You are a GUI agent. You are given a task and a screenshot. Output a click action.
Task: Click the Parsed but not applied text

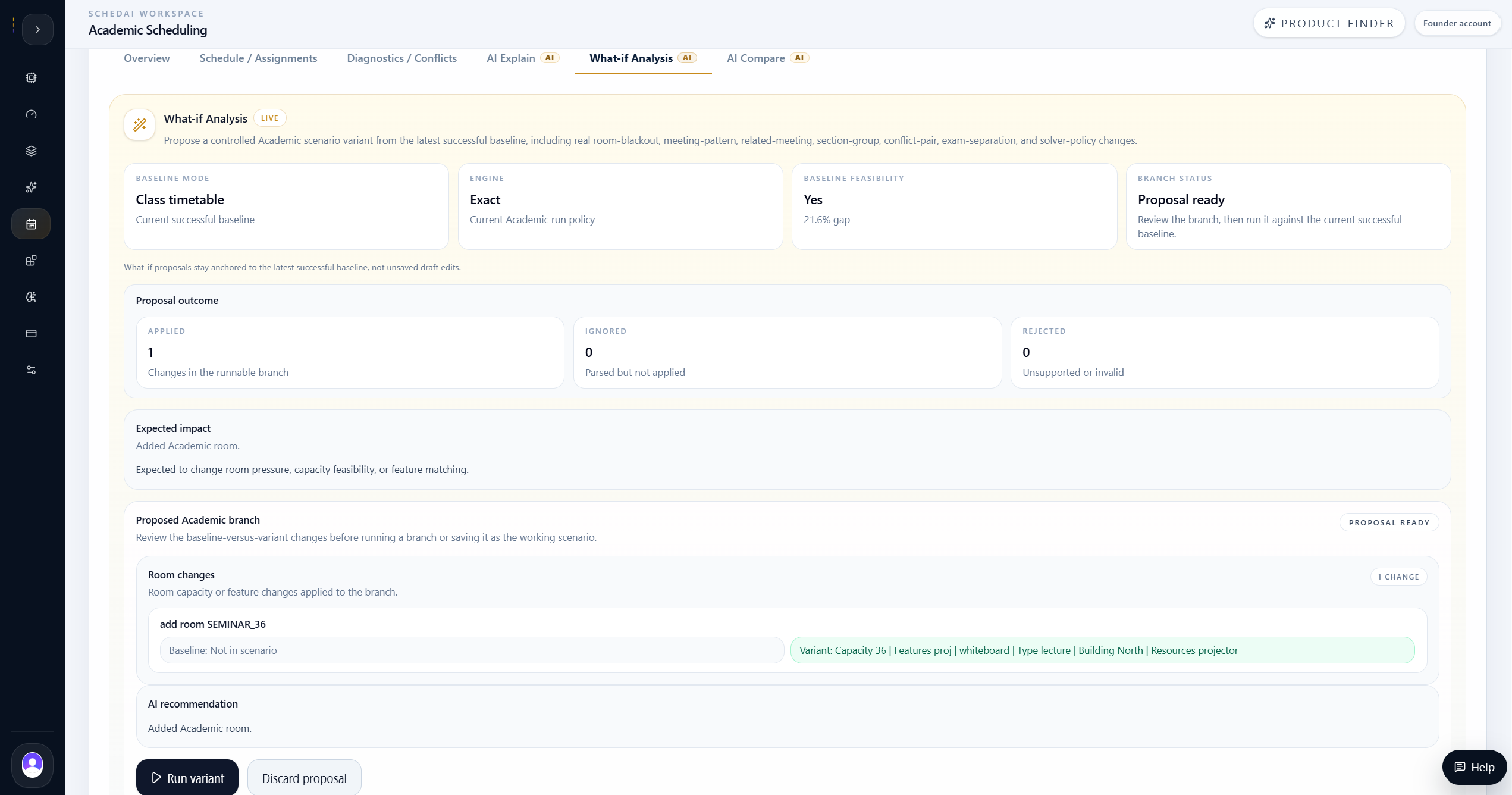click(x=635, y=373)
